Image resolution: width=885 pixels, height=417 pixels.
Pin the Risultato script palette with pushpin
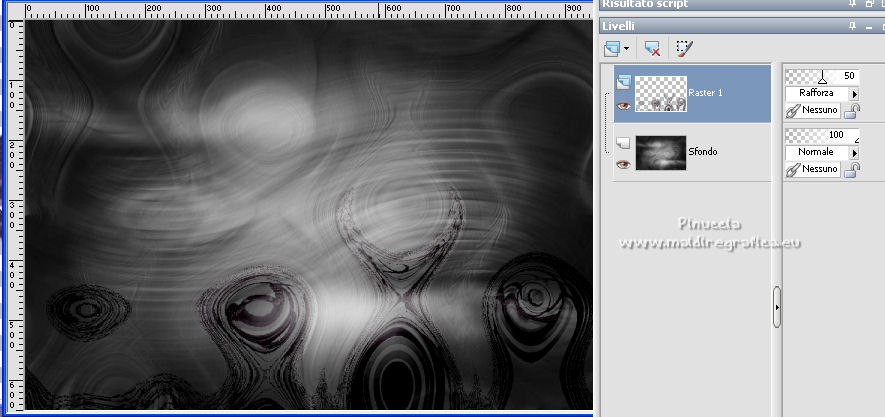853,3
